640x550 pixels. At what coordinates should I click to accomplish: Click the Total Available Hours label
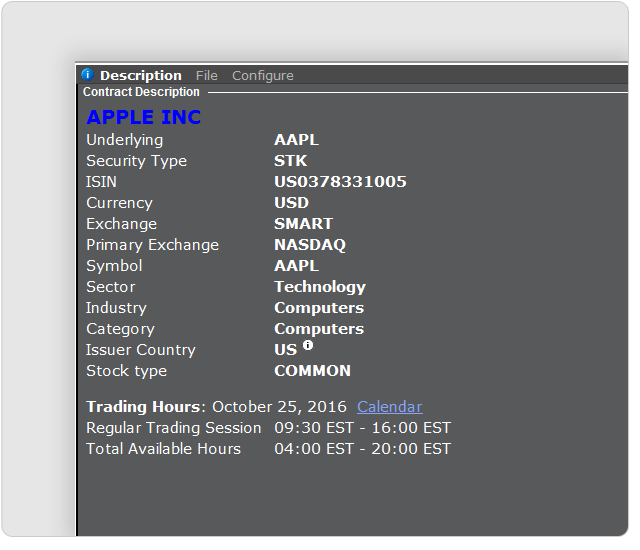pyautogui.click(x=164, y=449)
